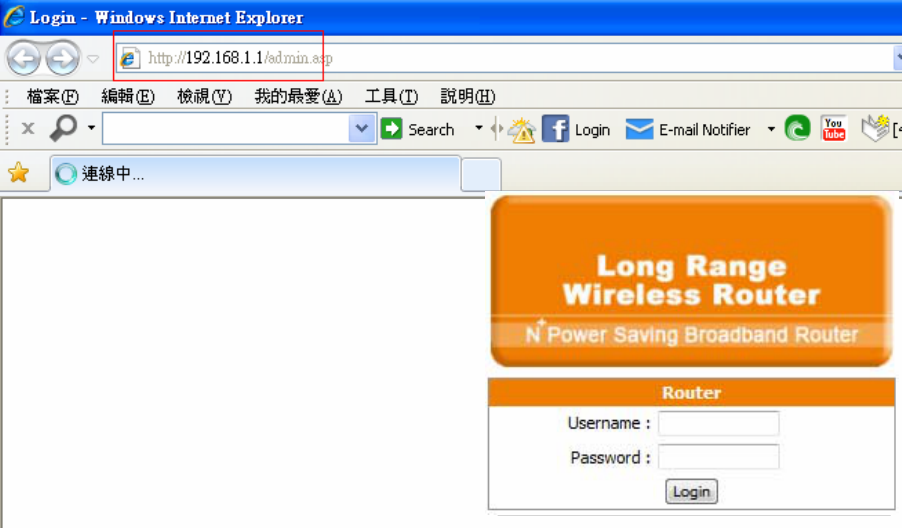Open the 檔案(F) menu

pos(53,96)
